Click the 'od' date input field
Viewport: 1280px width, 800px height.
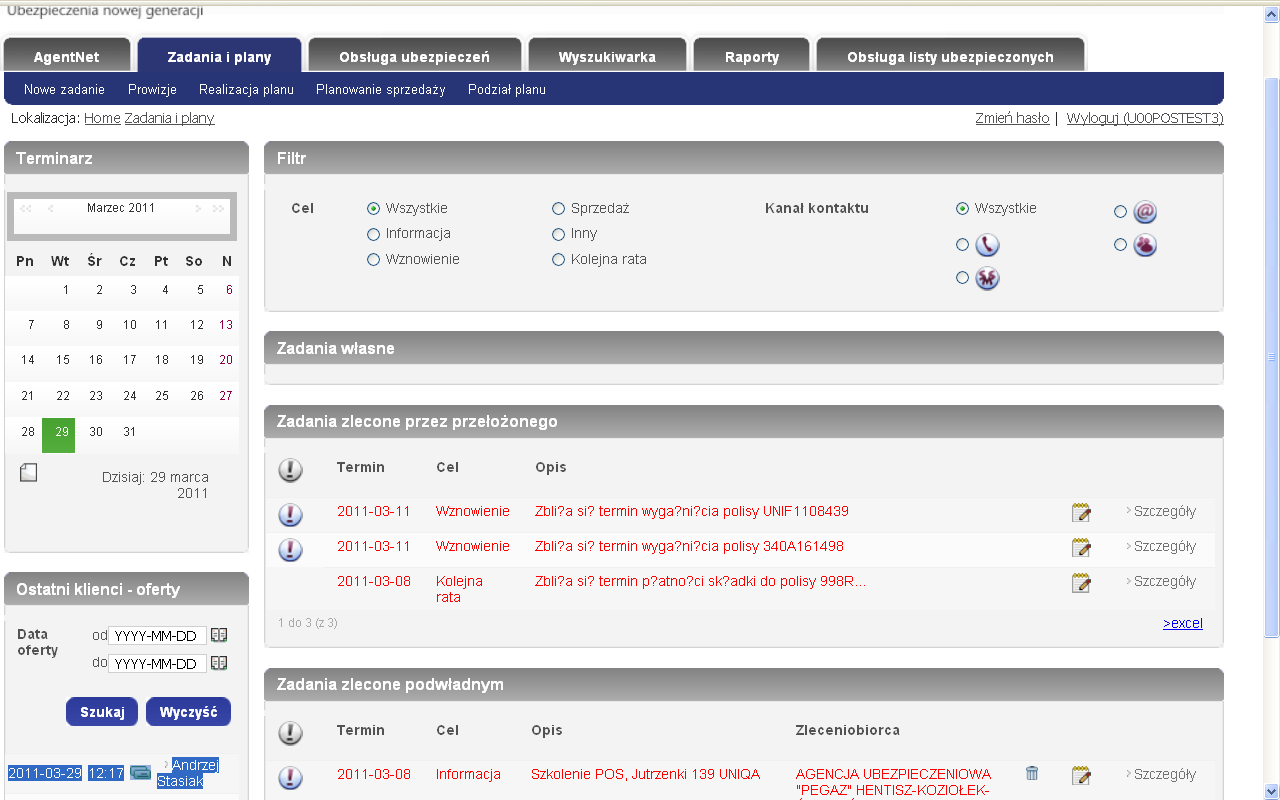pyautogui.click(x=157, y=636)
